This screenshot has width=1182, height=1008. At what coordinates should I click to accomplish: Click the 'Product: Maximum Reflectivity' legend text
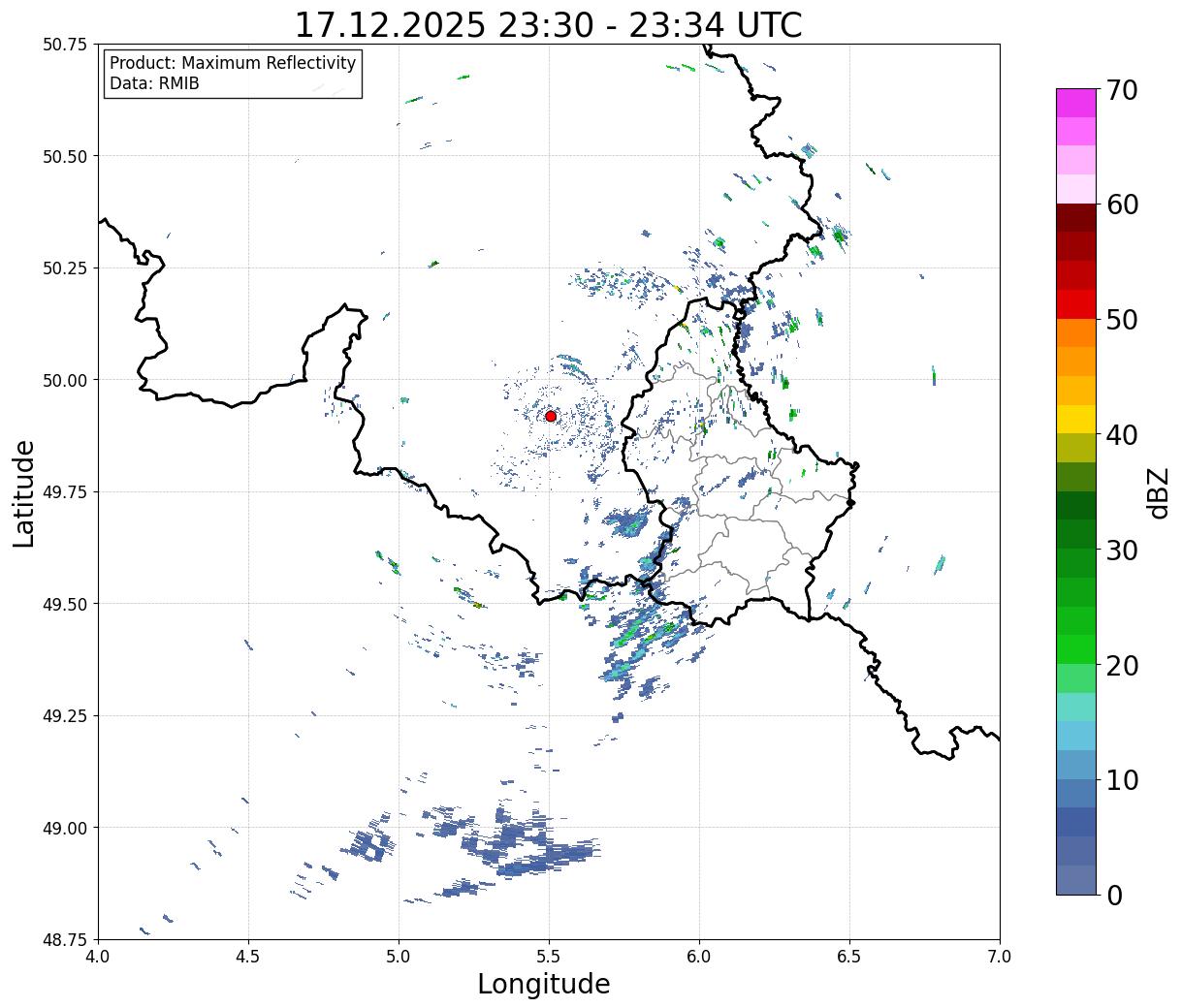coord(233,63)
